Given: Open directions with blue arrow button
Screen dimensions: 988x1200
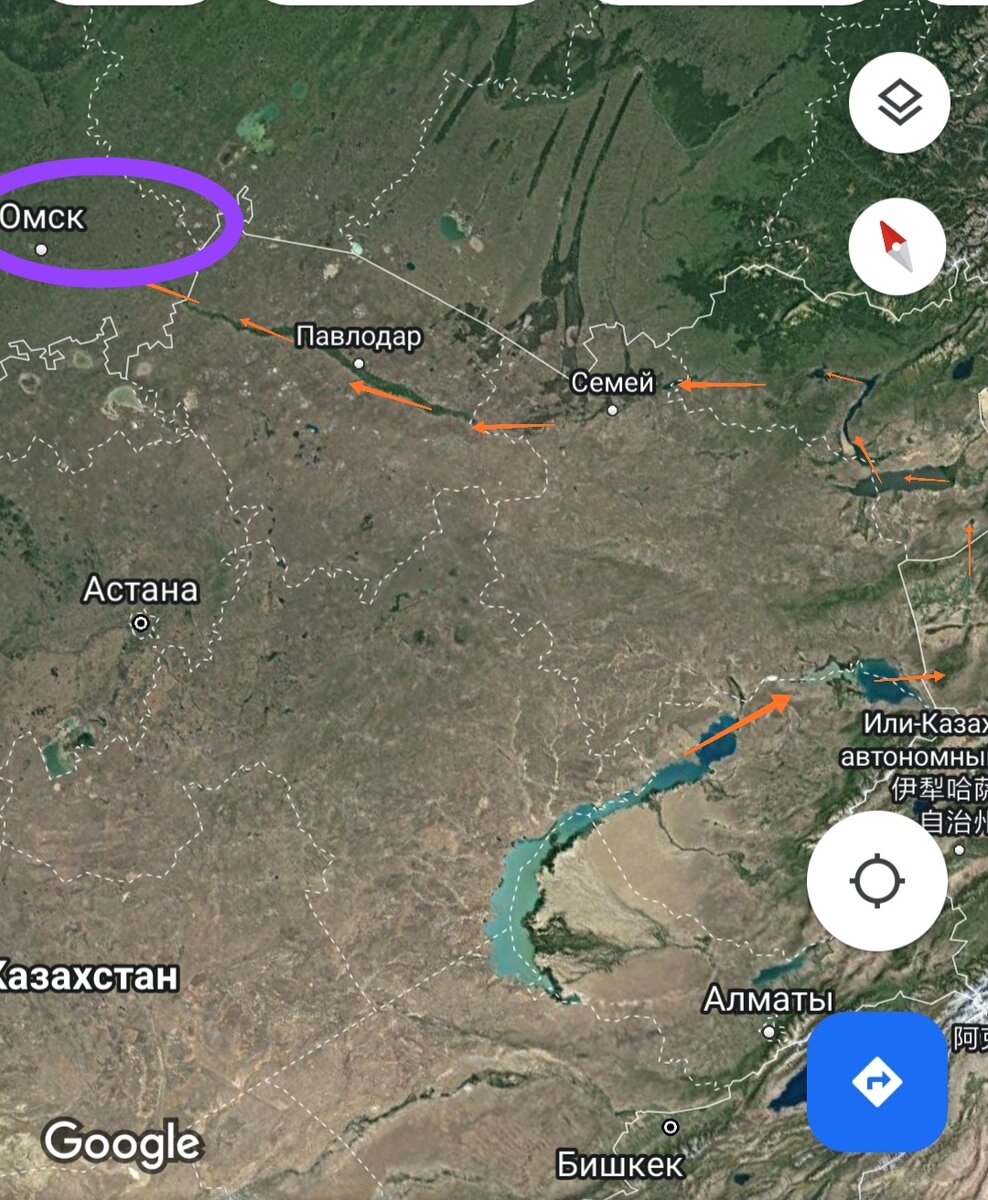Looking at the screenshot, I should point(877,1082).
